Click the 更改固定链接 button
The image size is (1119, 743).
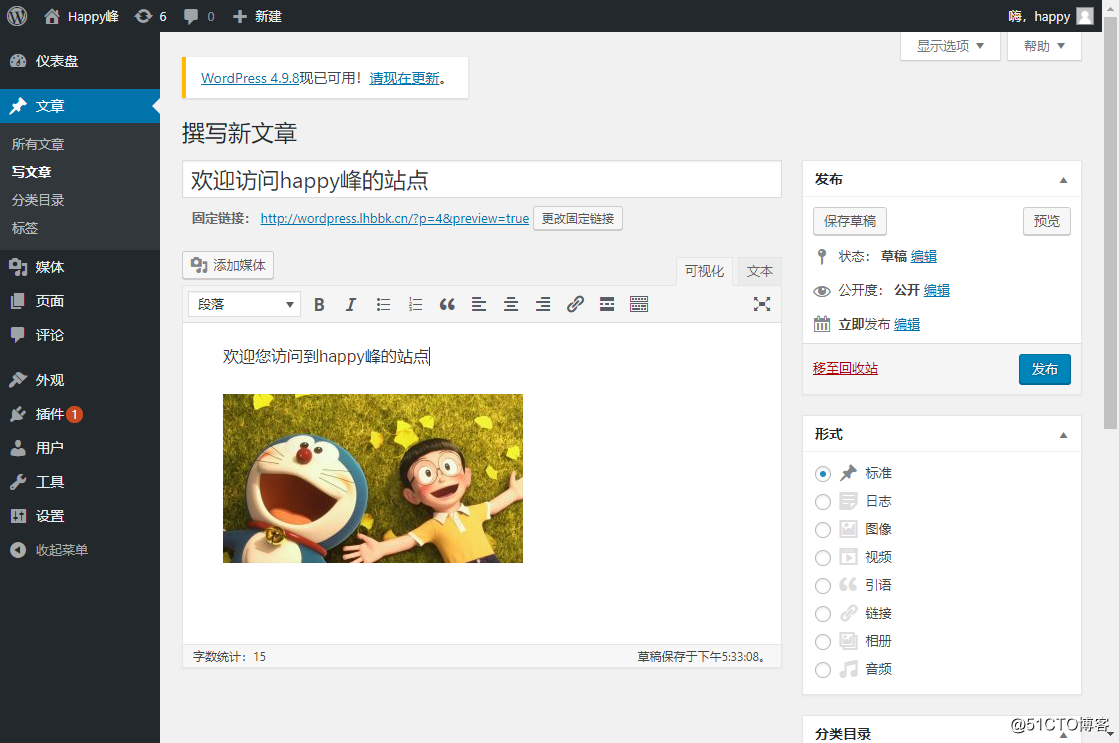point(578,218)
